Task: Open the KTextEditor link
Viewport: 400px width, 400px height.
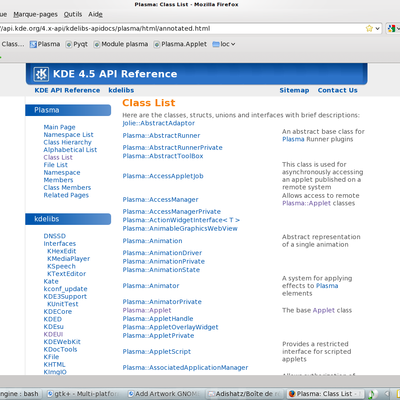Action: pyautogui.click(x=66, y=274)
